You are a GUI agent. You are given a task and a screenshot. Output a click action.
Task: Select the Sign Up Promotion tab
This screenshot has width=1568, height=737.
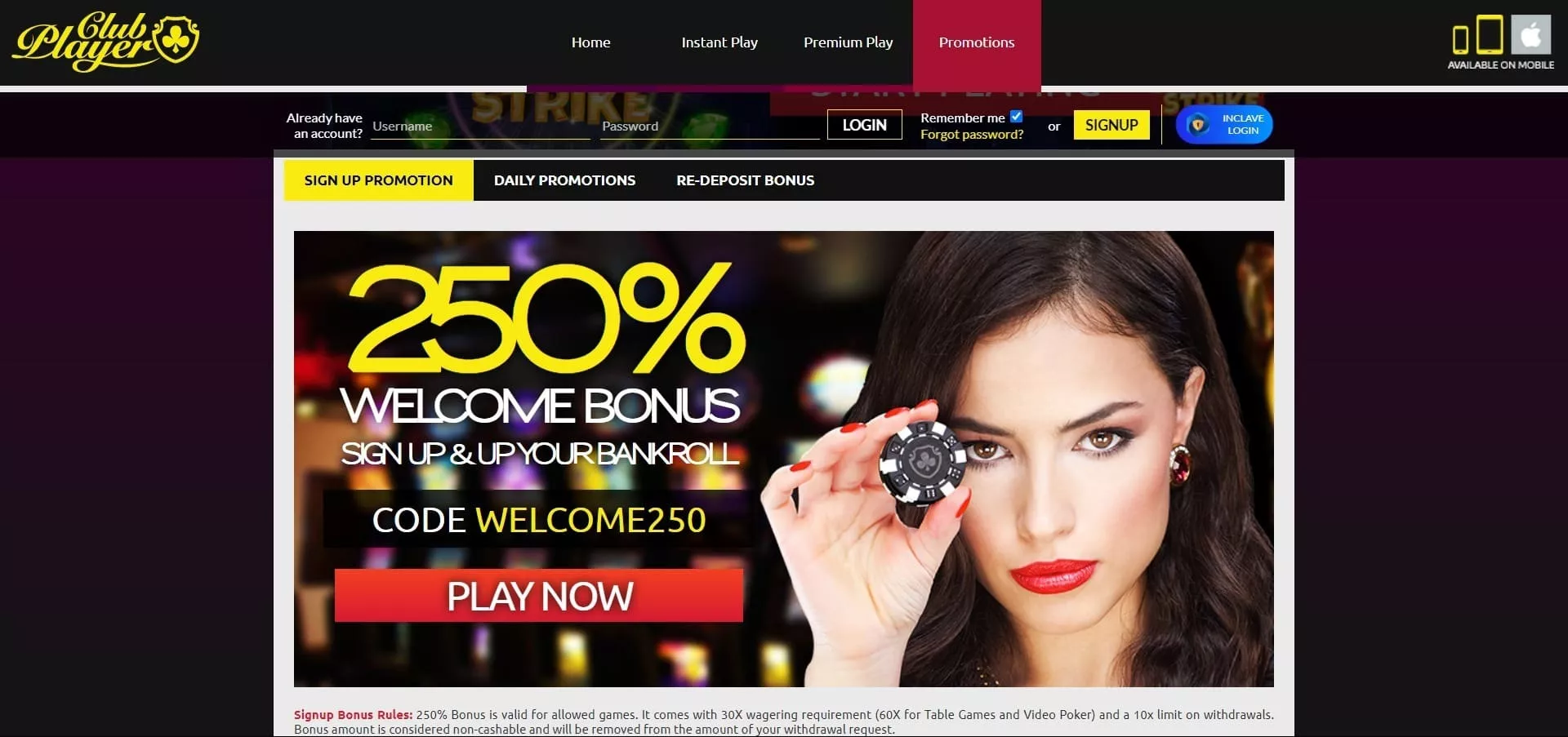tap(378, 180)
